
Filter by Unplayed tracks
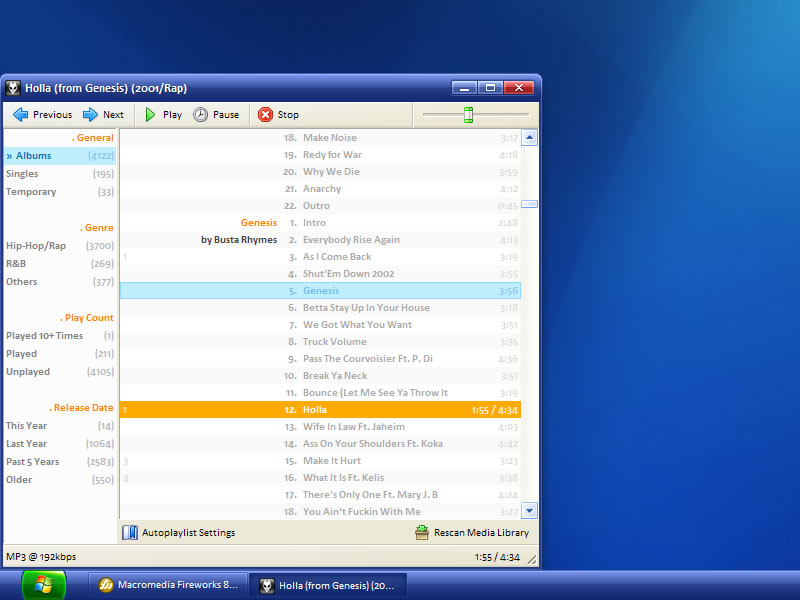click(28, 372)
